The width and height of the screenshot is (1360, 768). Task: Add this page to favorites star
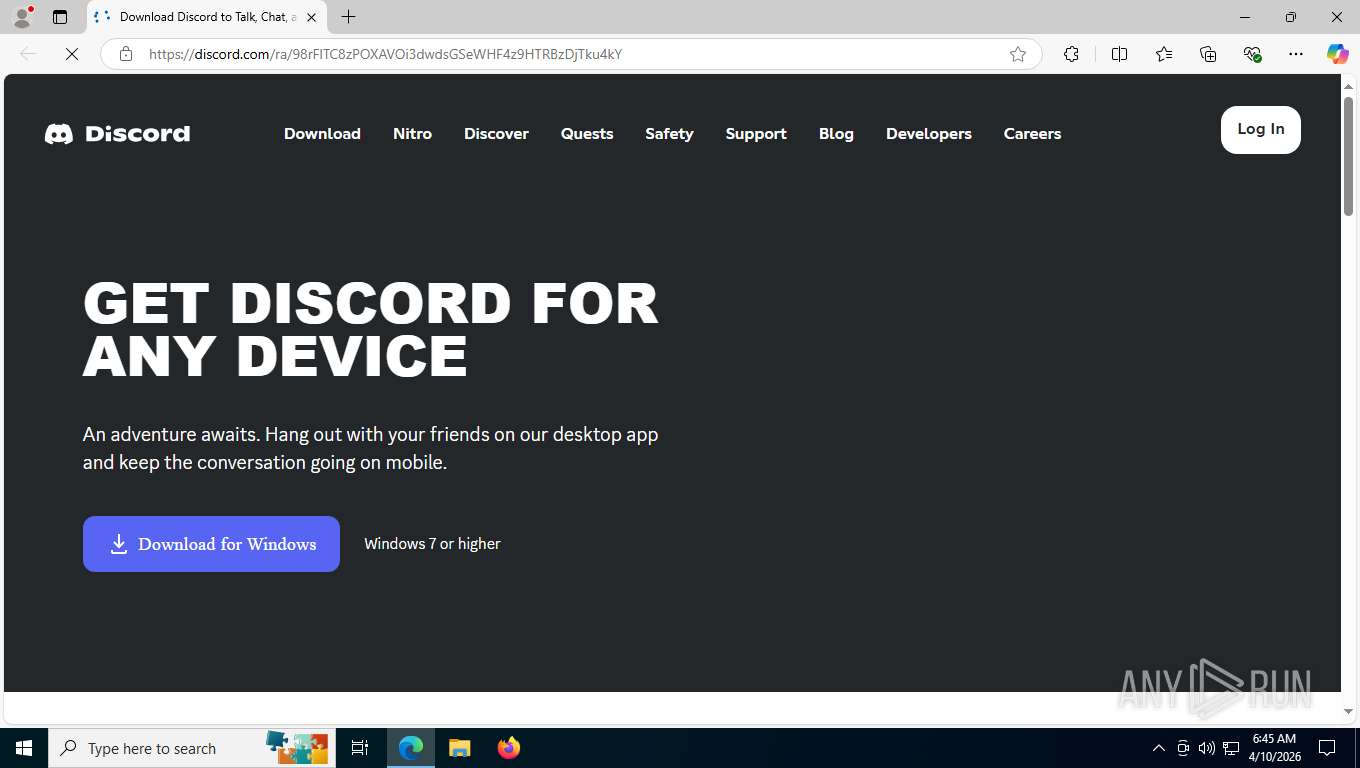coord(1018,54)
